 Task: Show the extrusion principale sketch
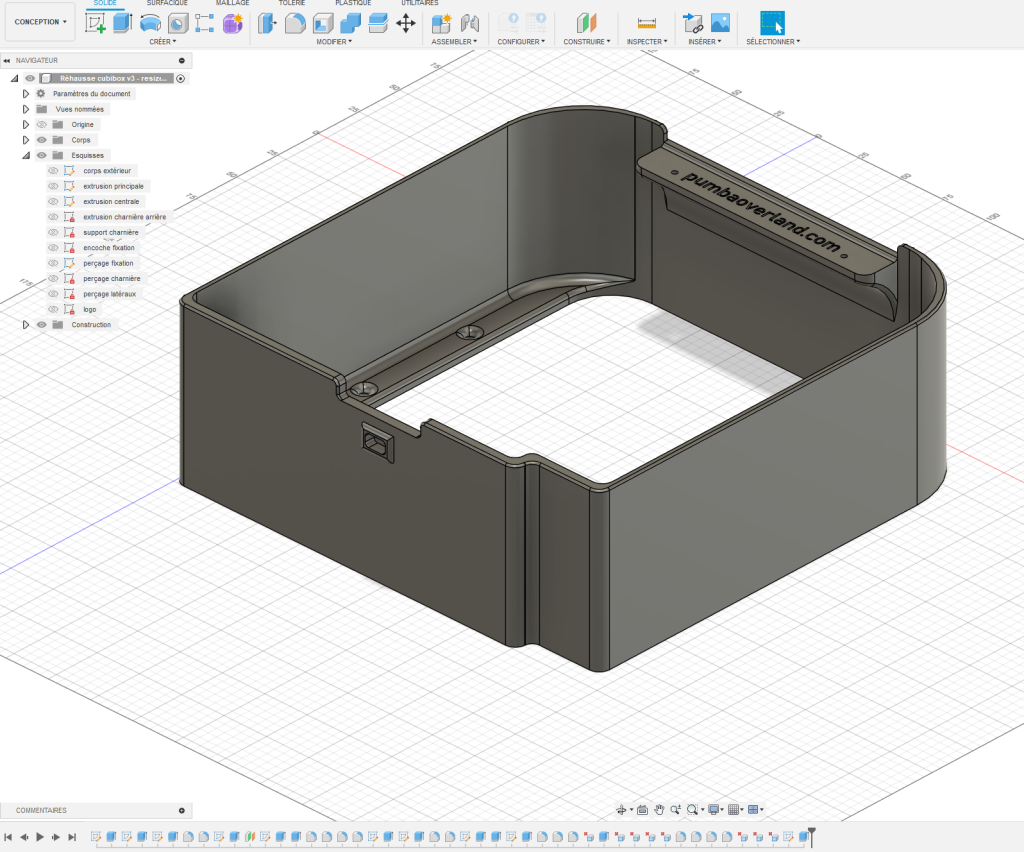tap(54, 186)
